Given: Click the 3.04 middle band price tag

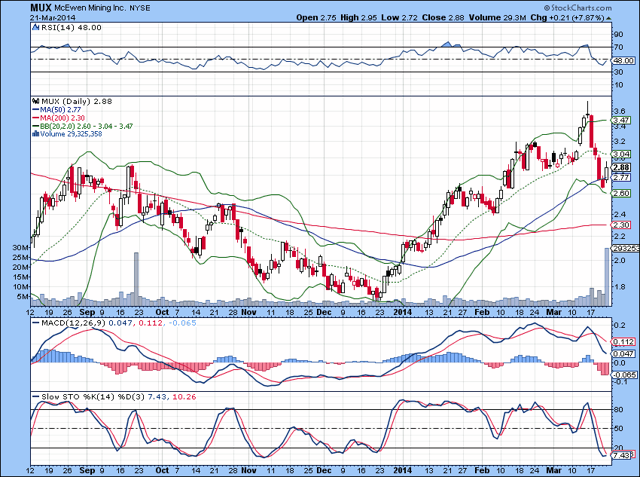Looking at the screenshot, I should pos(621,154).
